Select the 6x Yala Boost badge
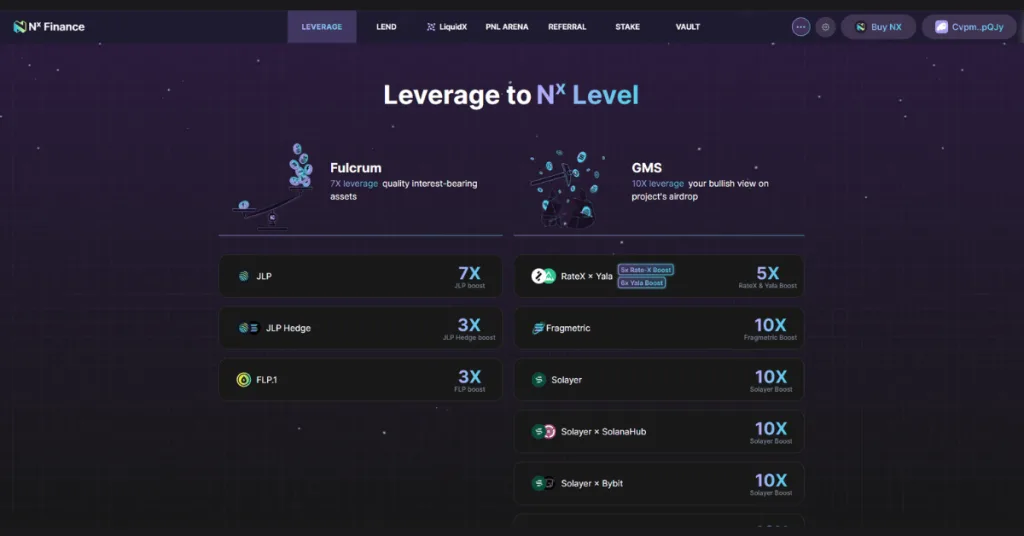Screen dimensions: 1024x536 [643, 283]
